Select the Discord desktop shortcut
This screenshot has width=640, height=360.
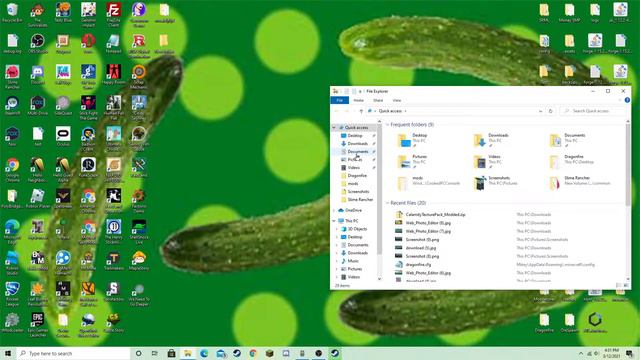[x=38, y=75]
